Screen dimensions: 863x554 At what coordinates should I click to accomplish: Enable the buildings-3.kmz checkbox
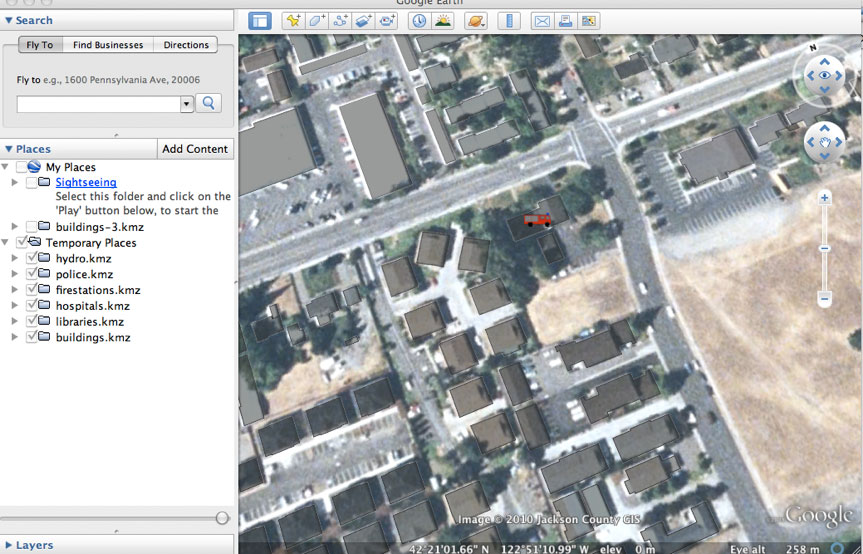[x=31, y=227]
